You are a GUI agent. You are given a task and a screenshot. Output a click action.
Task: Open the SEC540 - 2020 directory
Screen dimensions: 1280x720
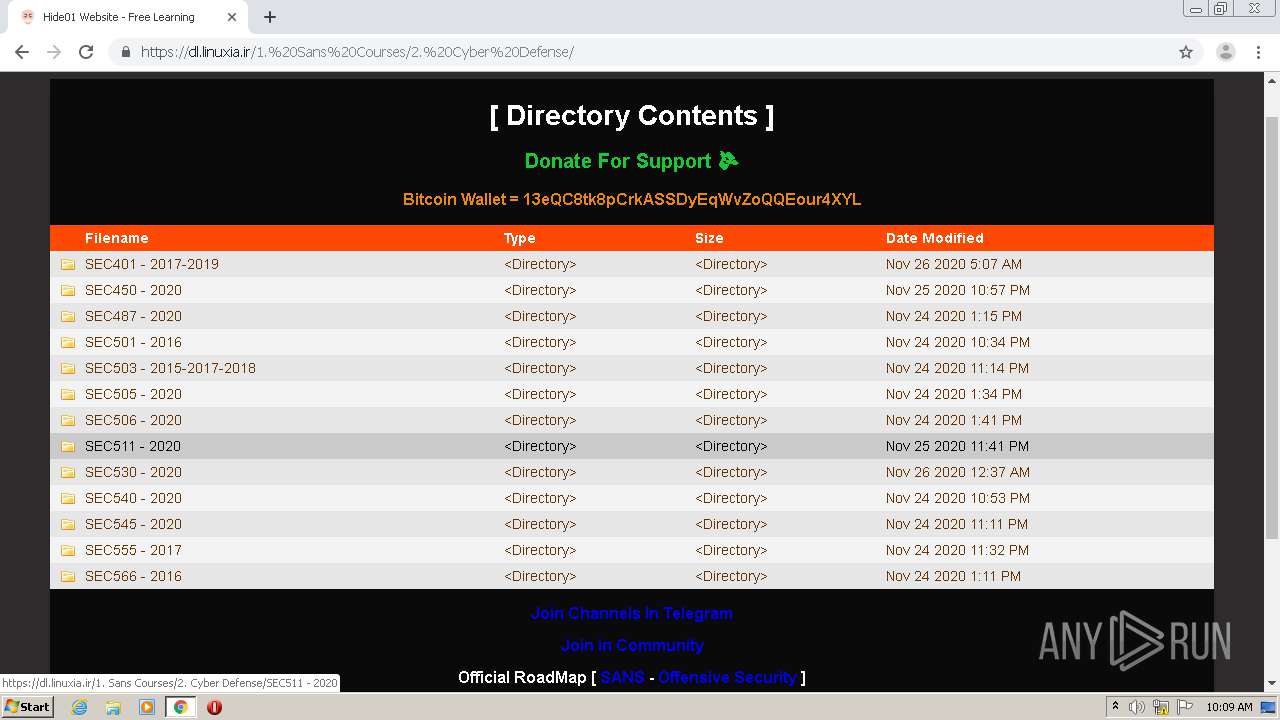133,498
